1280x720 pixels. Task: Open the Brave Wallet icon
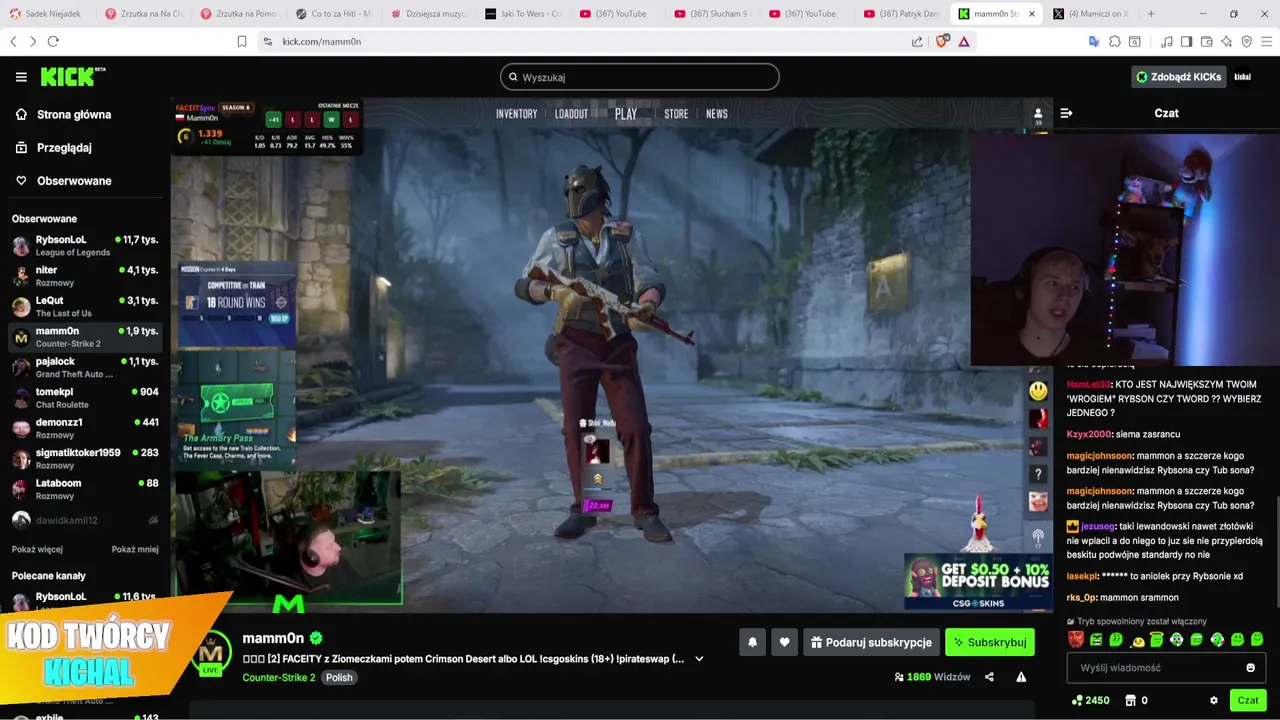click(1207, 41)
